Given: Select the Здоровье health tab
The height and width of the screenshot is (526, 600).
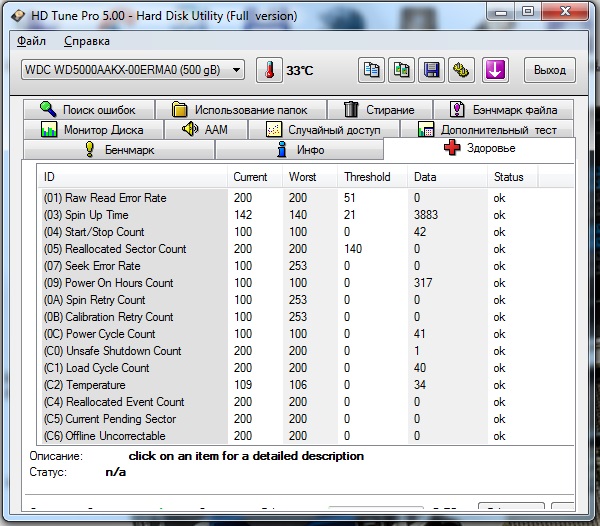Looking at the screenshot, I should click(x=479, y=148).
